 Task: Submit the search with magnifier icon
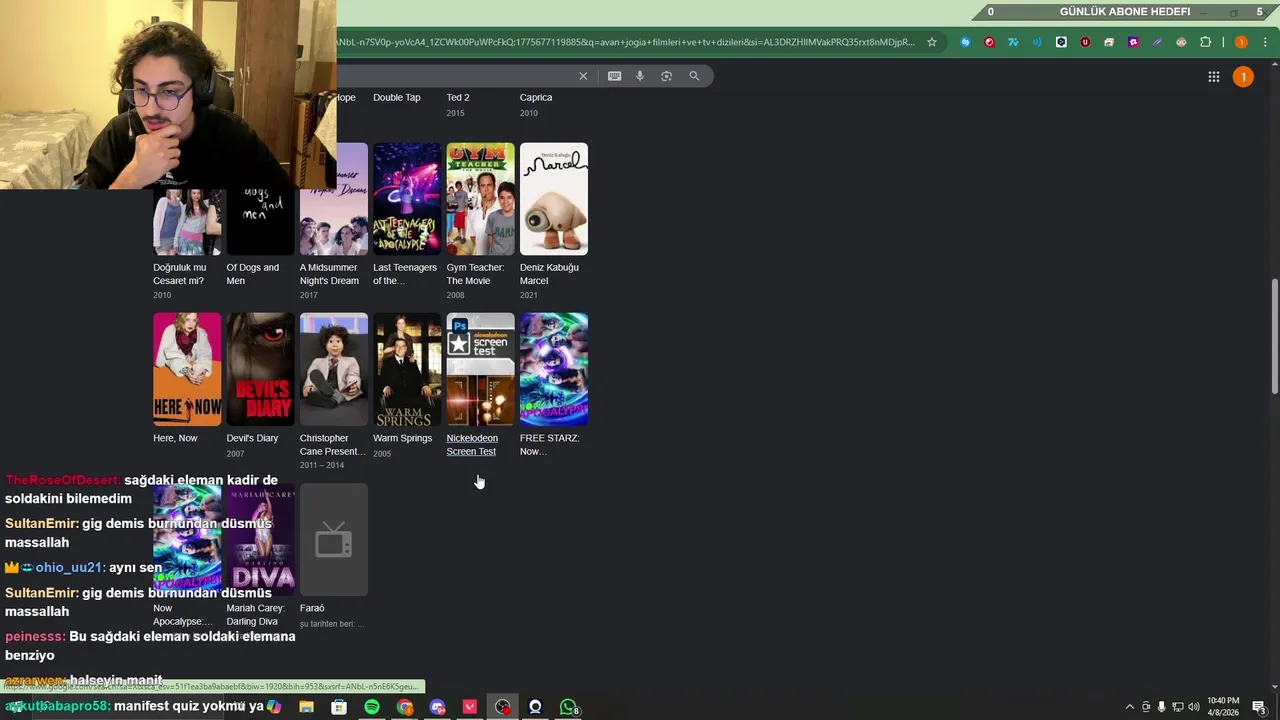tap(694, 76)
